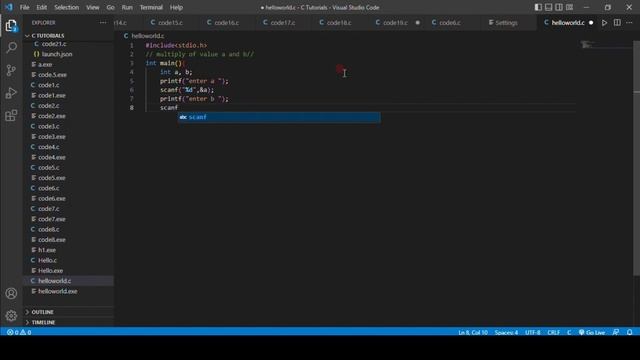This screenshot has height=360, width=640.
Task: Open the Go menu
Action: click(x=111, y=7)
